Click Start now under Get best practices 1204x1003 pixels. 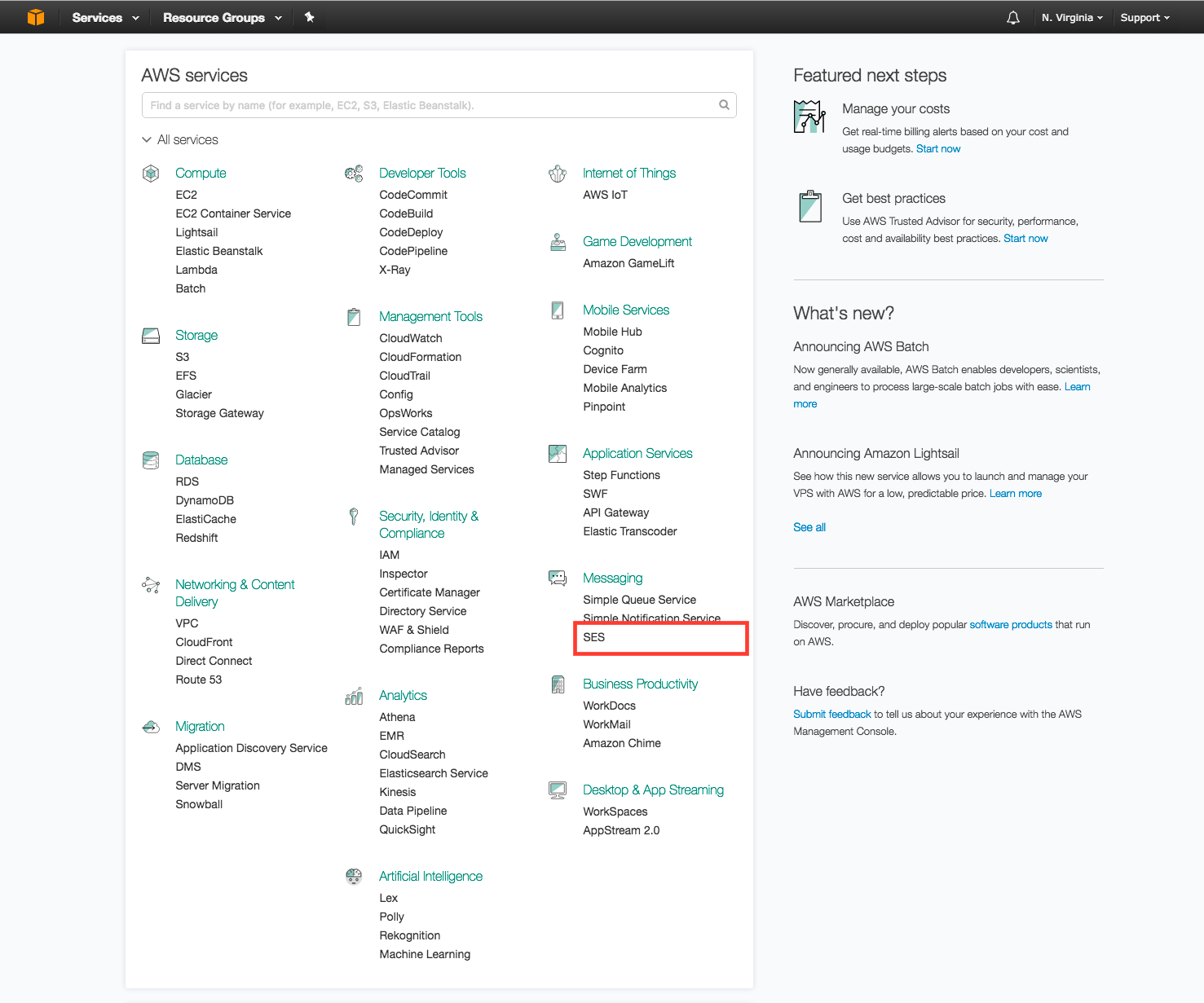point(1025,238)
